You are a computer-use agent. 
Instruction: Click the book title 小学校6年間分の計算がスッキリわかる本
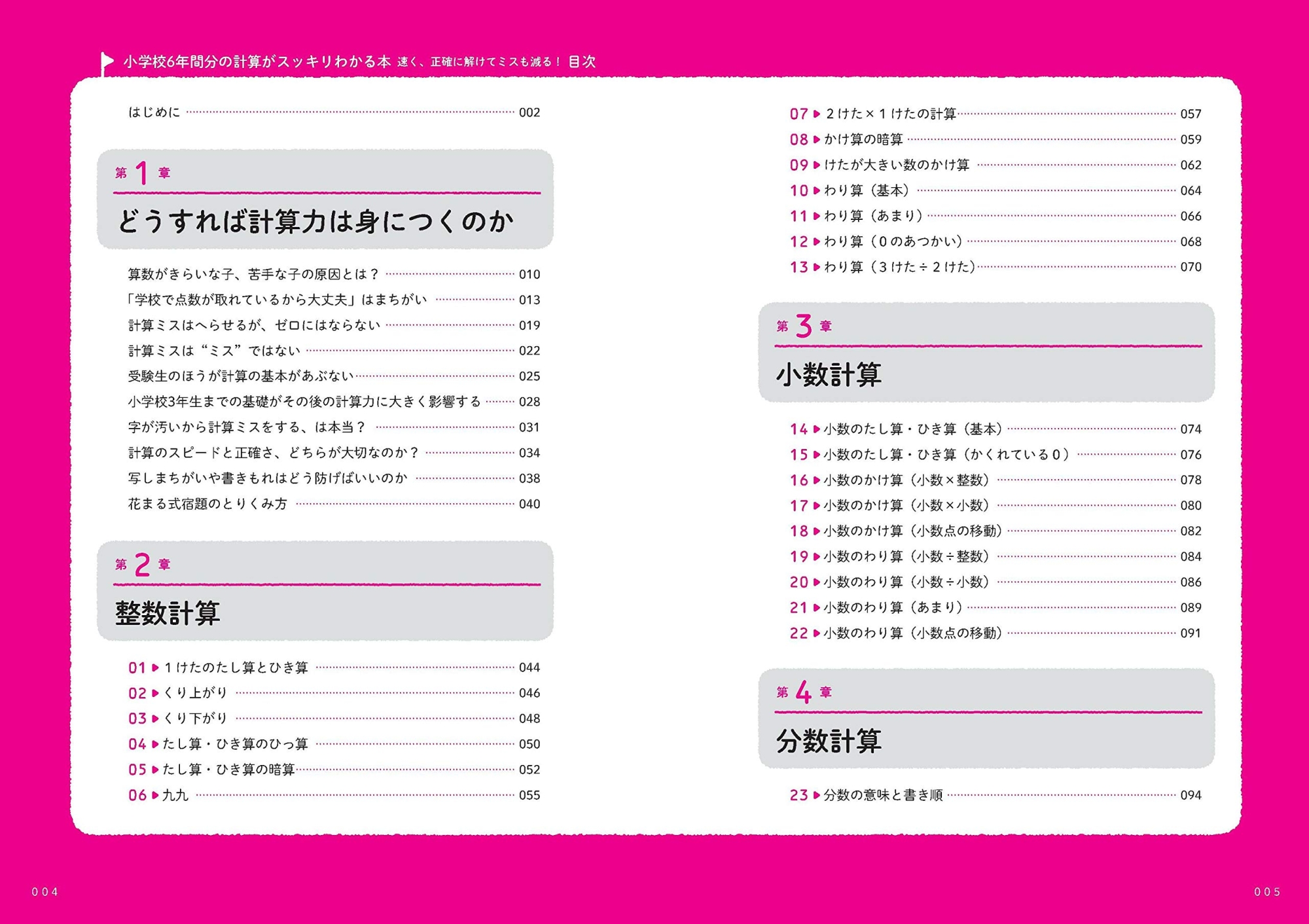(x=257, y=62)
